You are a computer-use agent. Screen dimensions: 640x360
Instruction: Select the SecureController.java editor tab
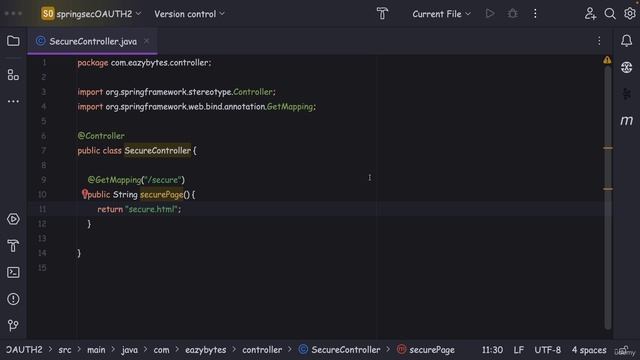click(x=93, y=41)
